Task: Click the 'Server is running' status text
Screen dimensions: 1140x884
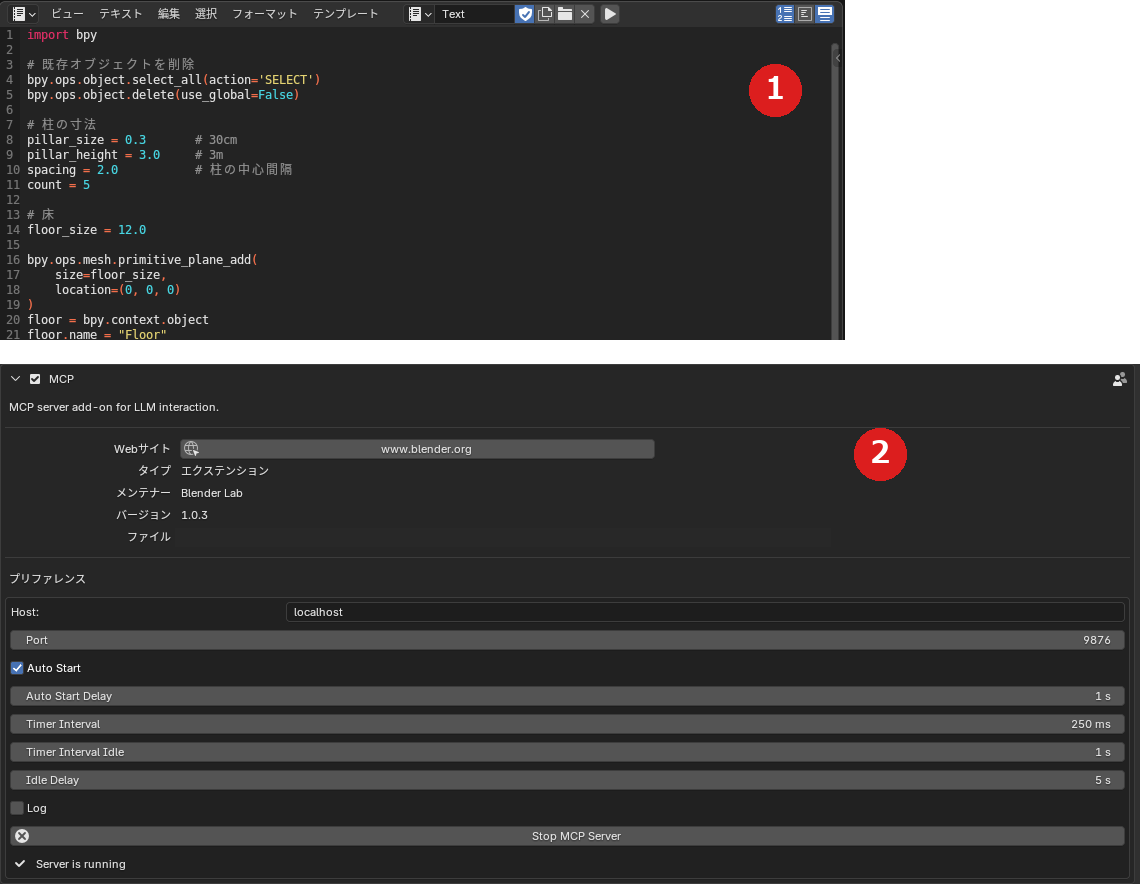Action: coord(81,864)
